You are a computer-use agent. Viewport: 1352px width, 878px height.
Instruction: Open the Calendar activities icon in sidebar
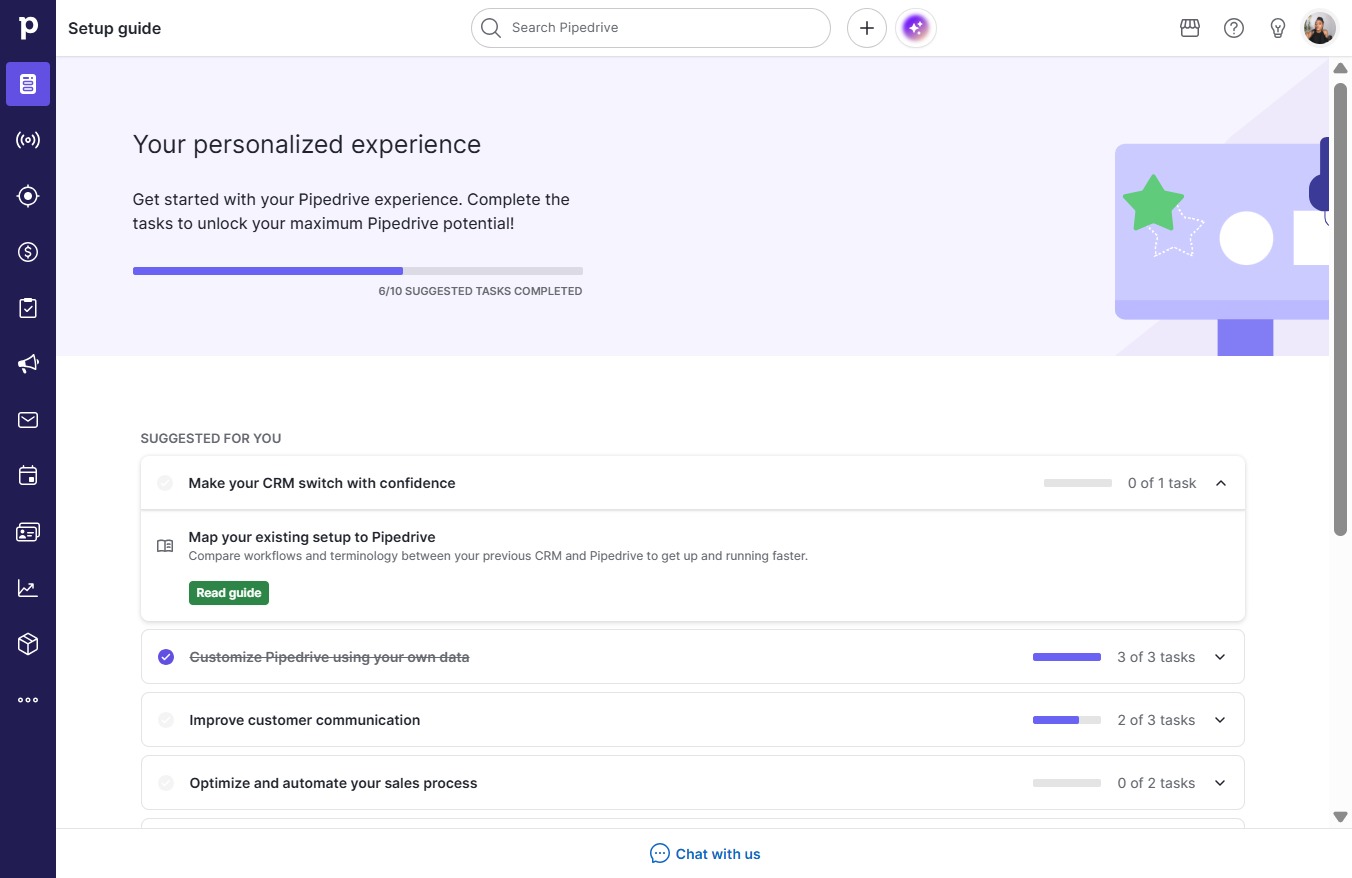click(28, 476)
